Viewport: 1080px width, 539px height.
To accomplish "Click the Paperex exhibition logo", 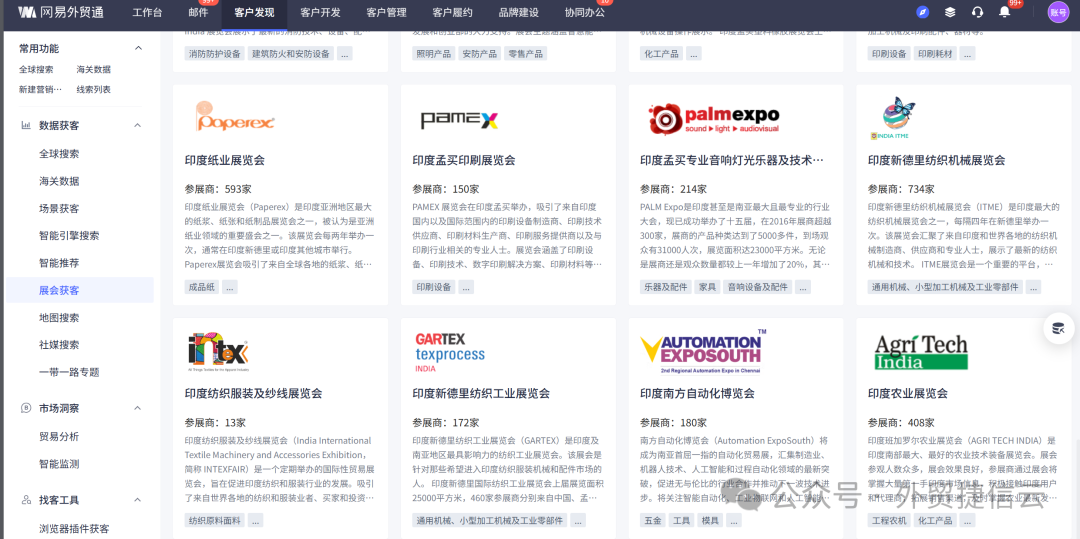I will point(236,116).
